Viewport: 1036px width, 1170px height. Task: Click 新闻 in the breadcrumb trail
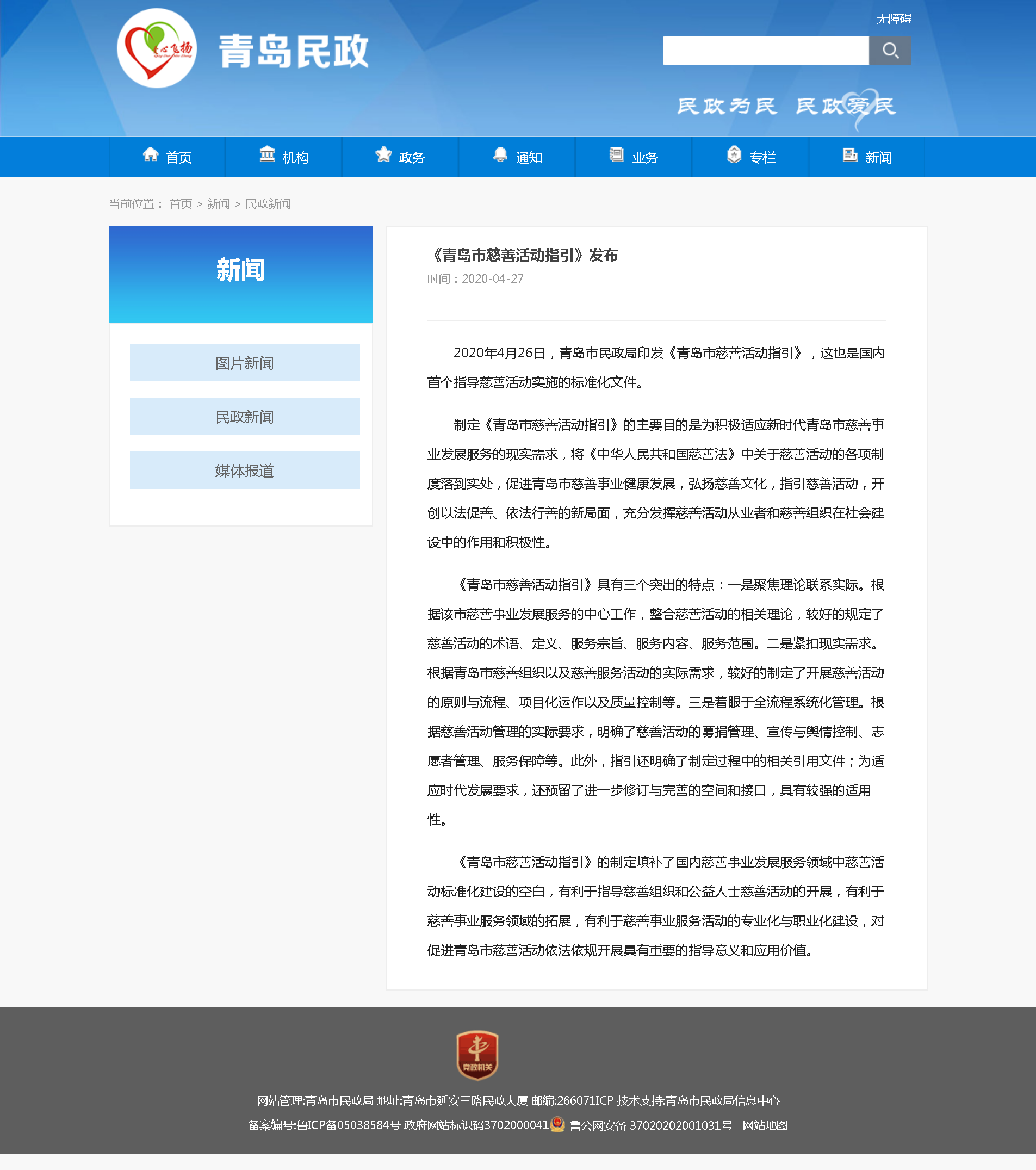point(218,204)
